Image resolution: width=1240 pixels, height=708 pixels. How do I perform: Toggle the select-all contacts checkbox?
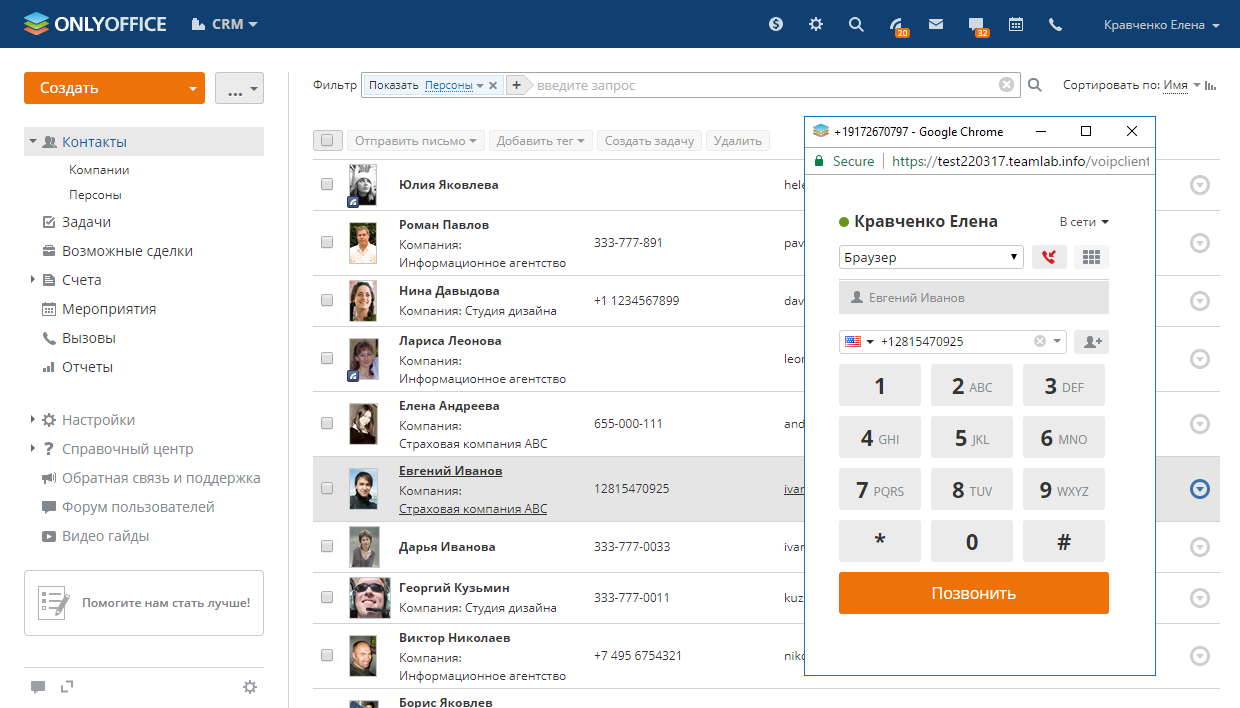[x=328, y=141]
